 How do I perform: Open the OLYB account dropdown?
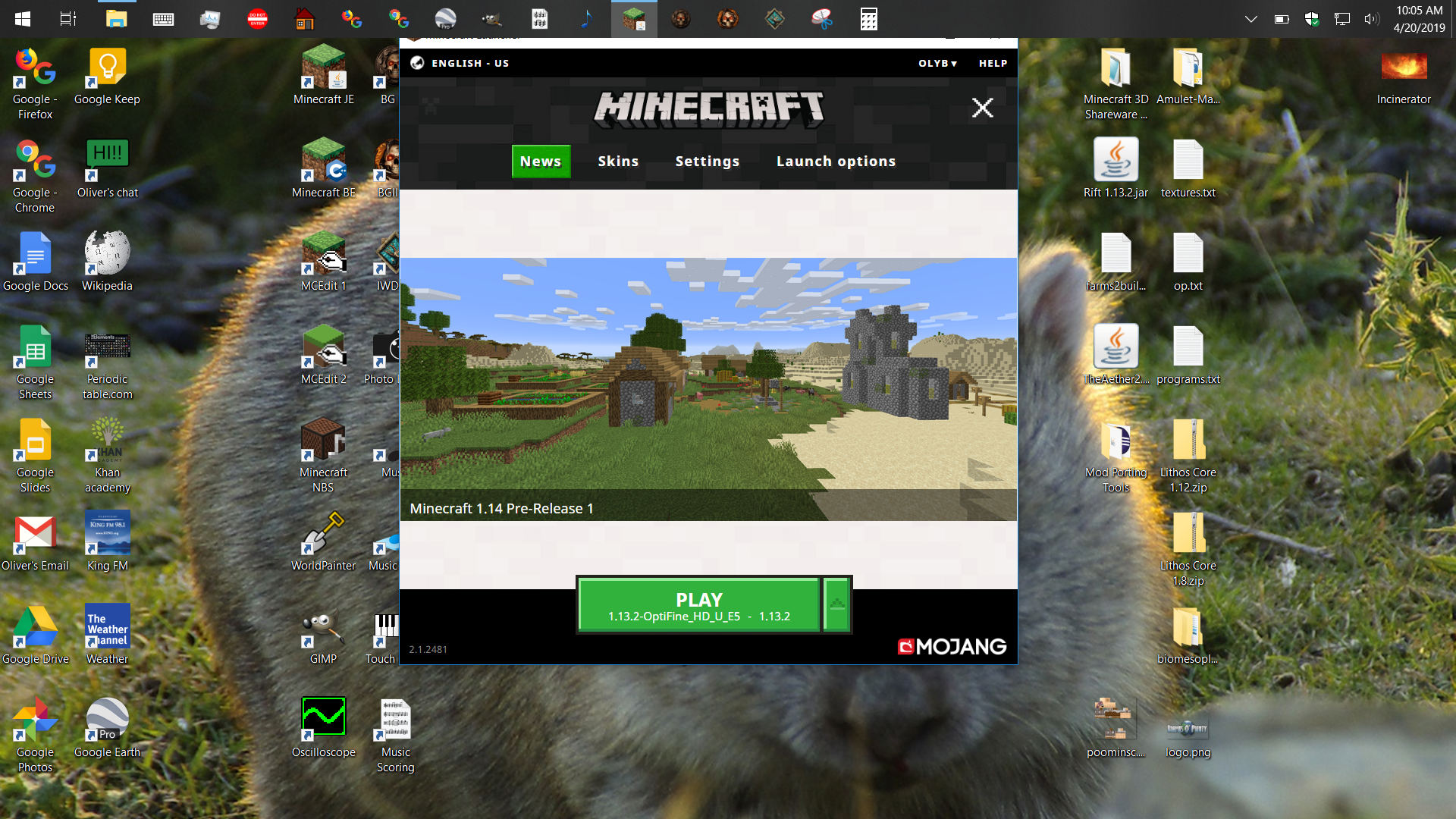(937, 64)
